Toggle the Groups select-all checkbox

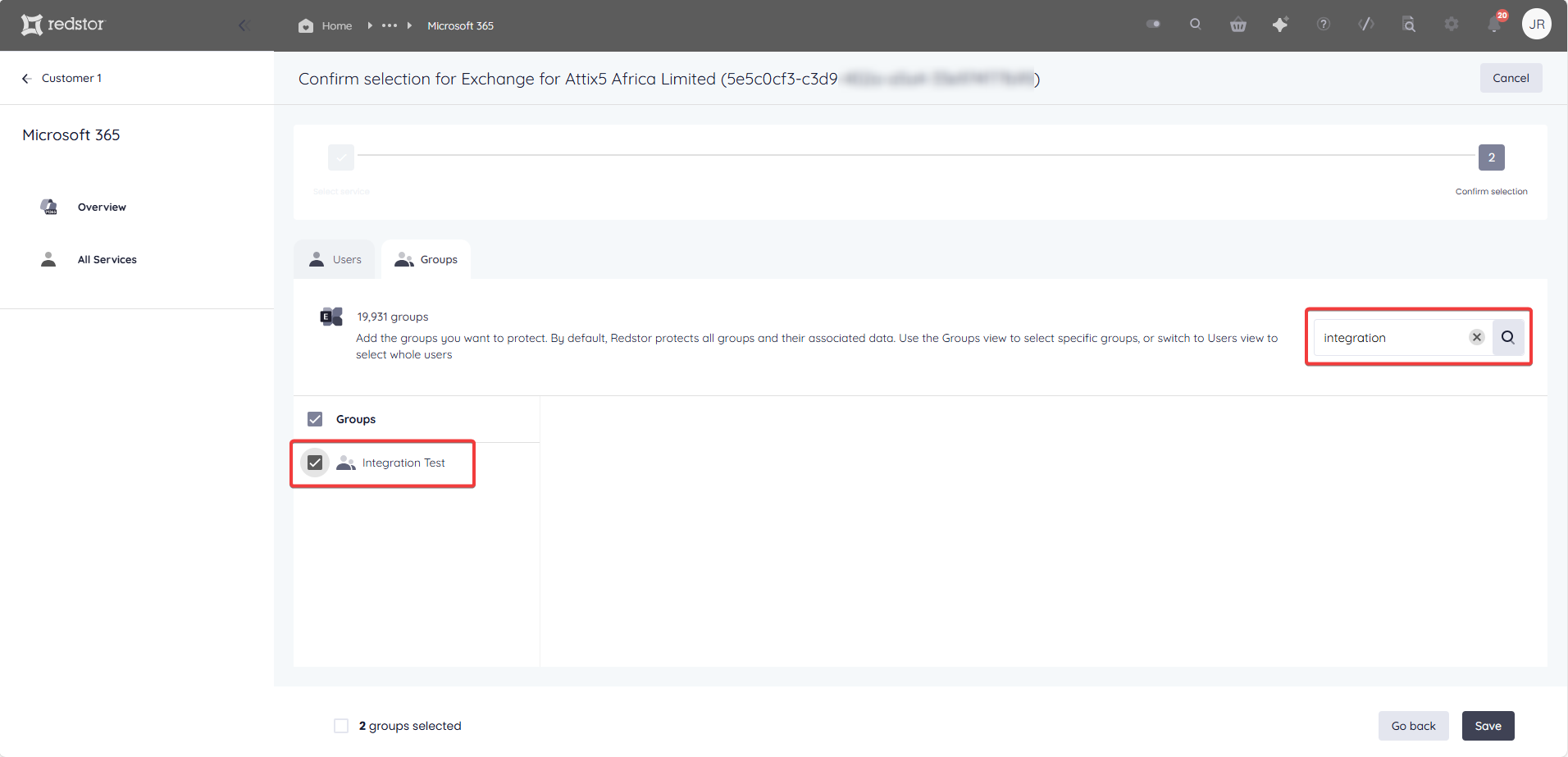point(315,419)
